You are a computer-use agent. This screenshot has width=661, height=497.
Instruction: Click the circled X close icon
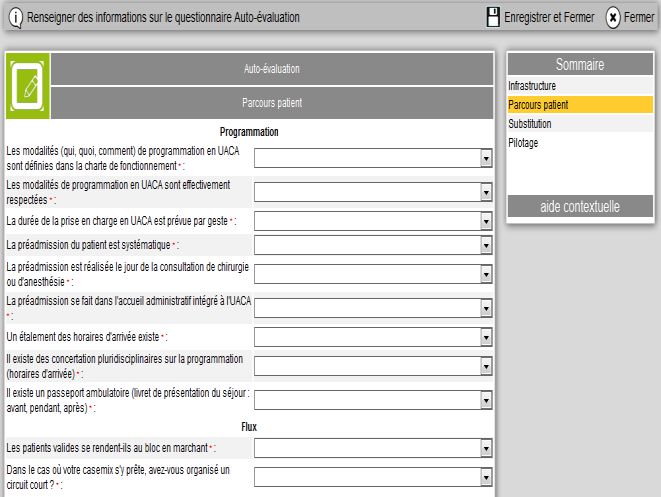613,18
